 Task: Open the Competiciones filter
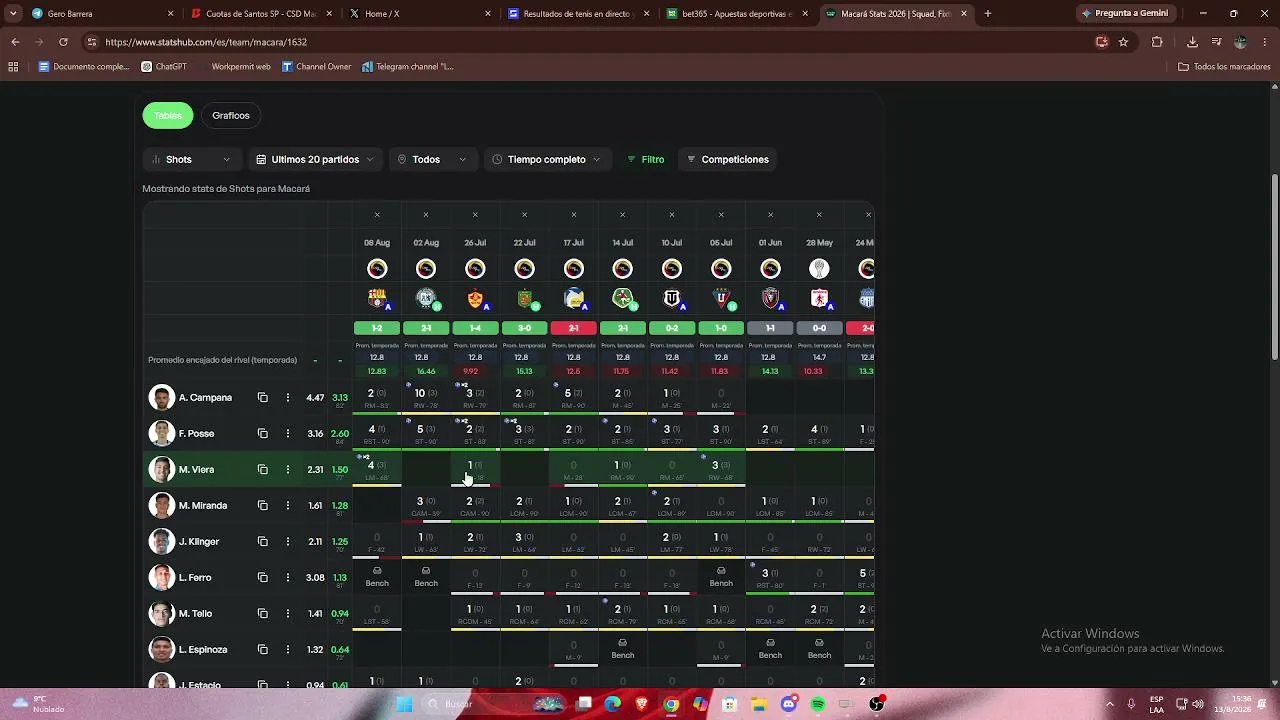coord(727,159)
